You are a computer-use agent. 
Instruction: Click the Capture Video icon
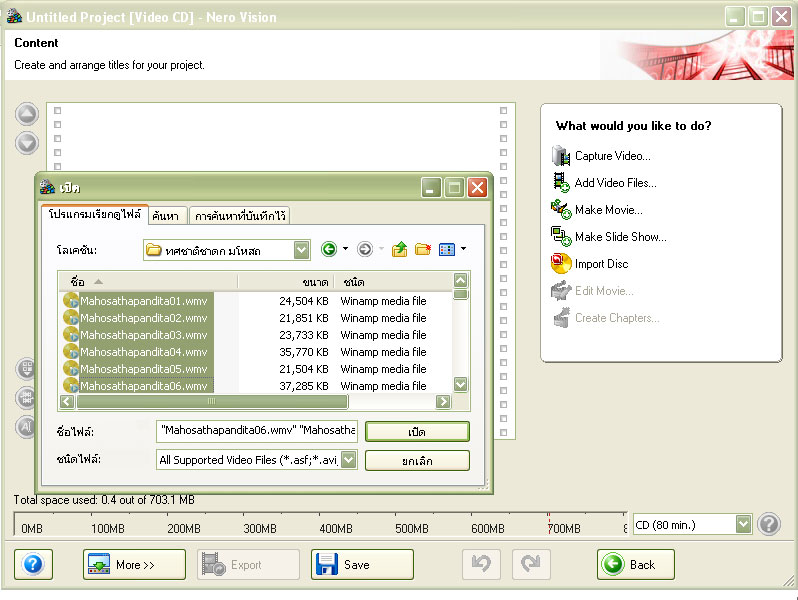(x=561, y=156)
